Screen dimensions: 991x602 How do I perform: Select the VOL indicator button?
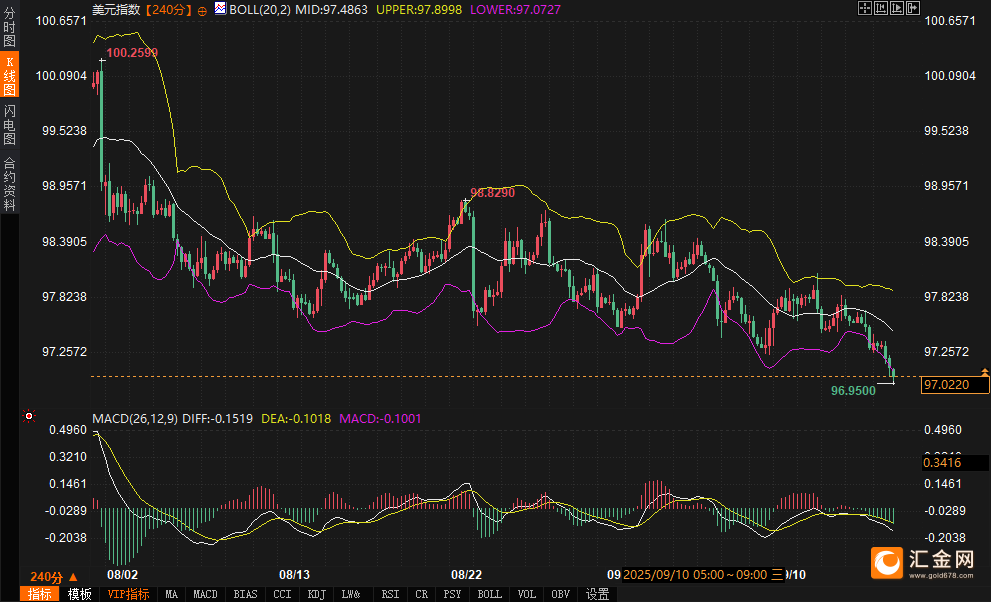(x=529, y=594)
